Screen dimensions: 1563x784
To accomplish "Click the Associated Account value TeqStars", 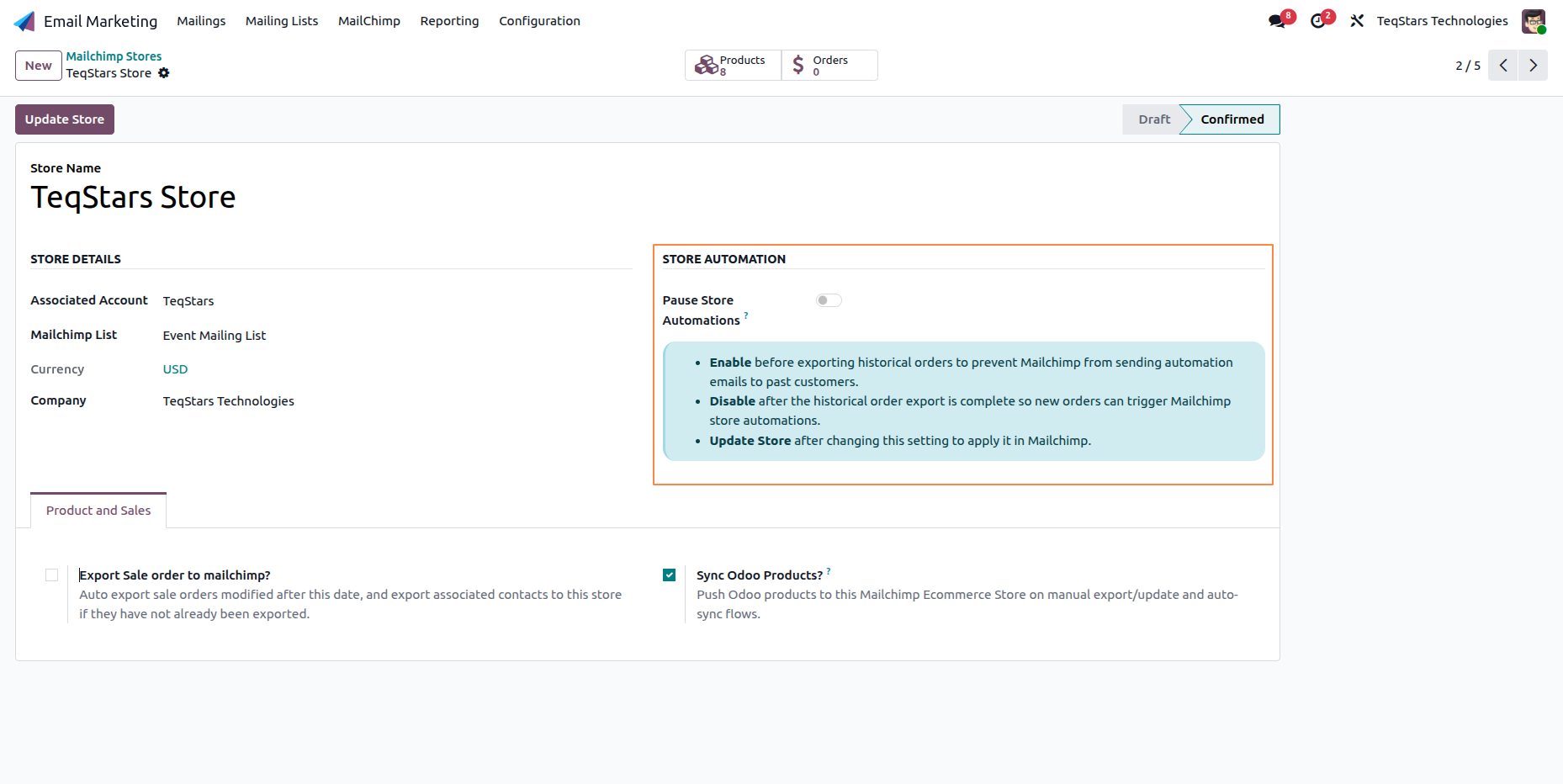I will pyautogui.click(x=188, y=301).
